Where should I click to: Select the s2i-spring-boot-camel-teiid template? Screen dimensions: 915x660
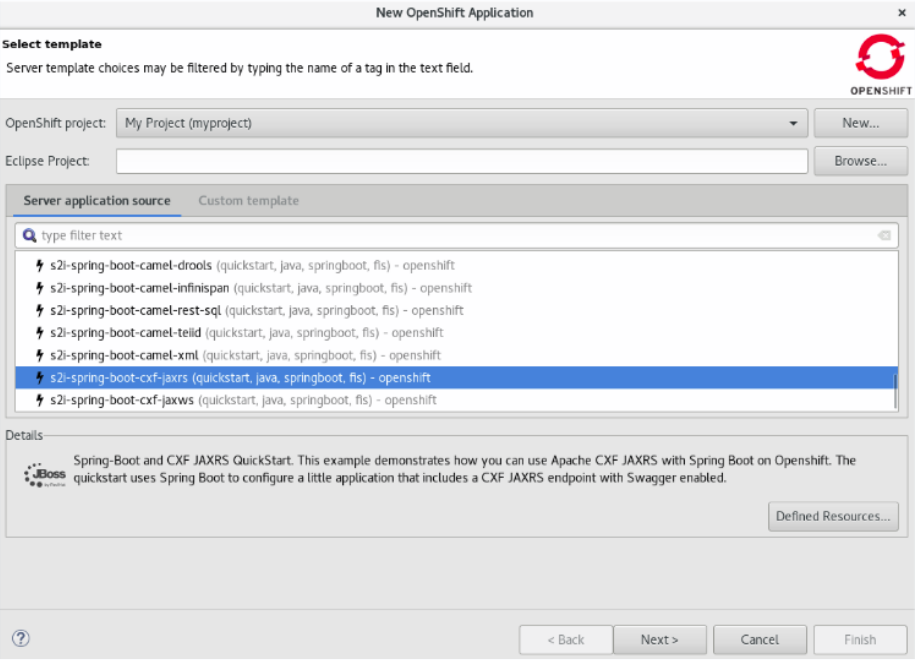[x=456, y=333]
